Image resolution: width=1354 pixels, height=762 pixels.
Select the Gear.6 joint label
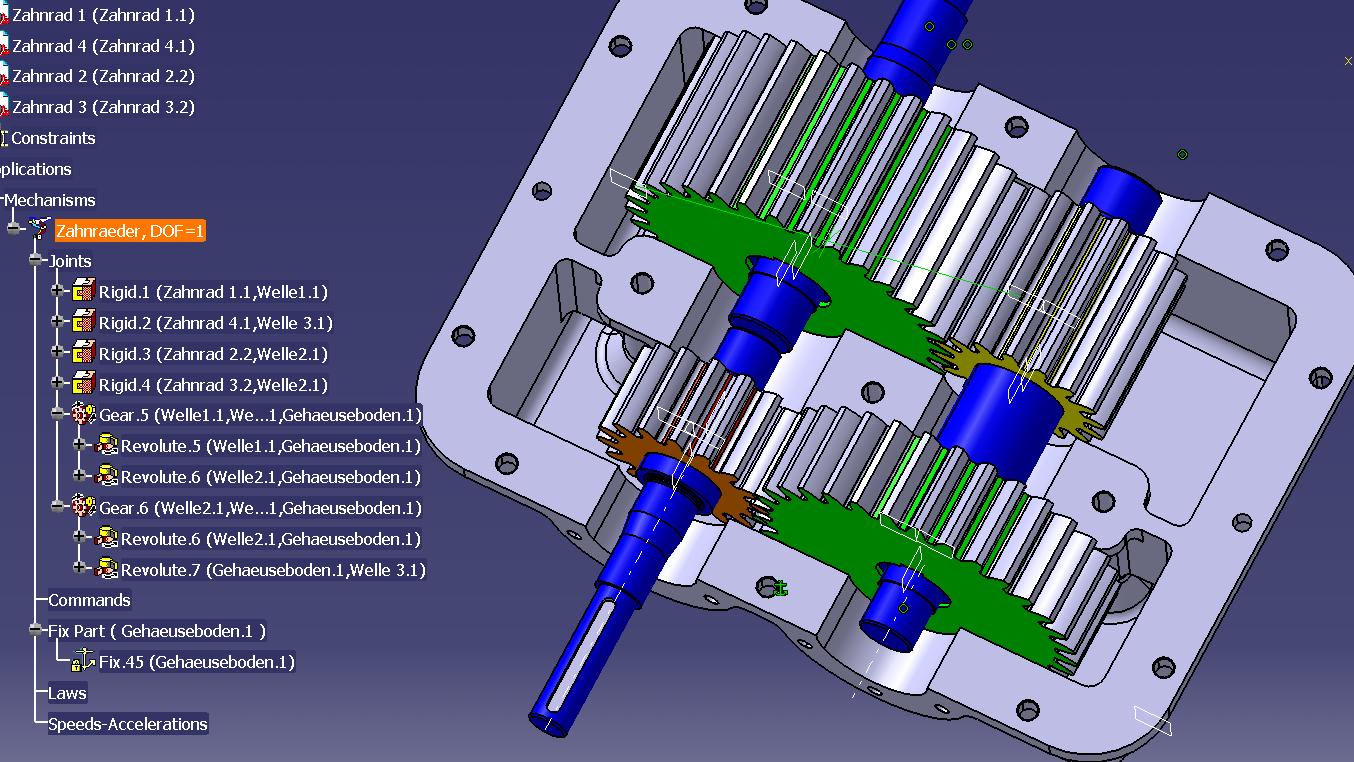[x=260, y=508]
